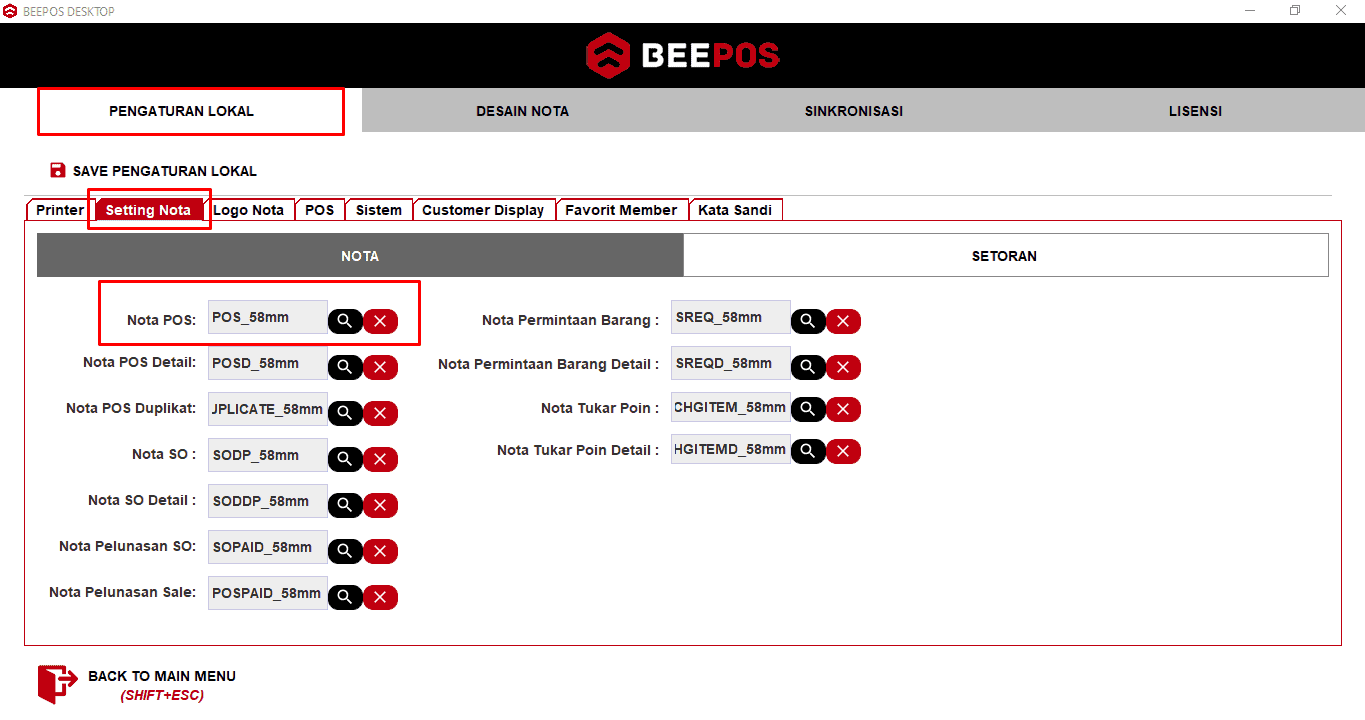The height and width of the screenshot is (720, 1365).
Task: Minimize the BEEPOS Desktop window
Action: coord(1250,11)
